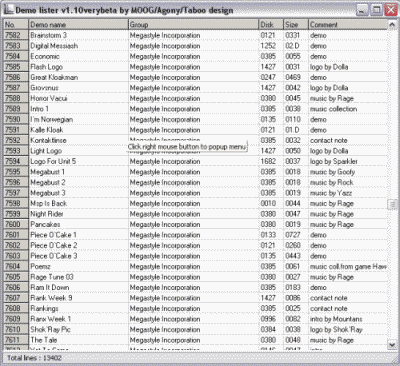Select the Horror Vacui demo entry
Image resolution: width=400 pixels, height=366 pixels.
[49, 98]
